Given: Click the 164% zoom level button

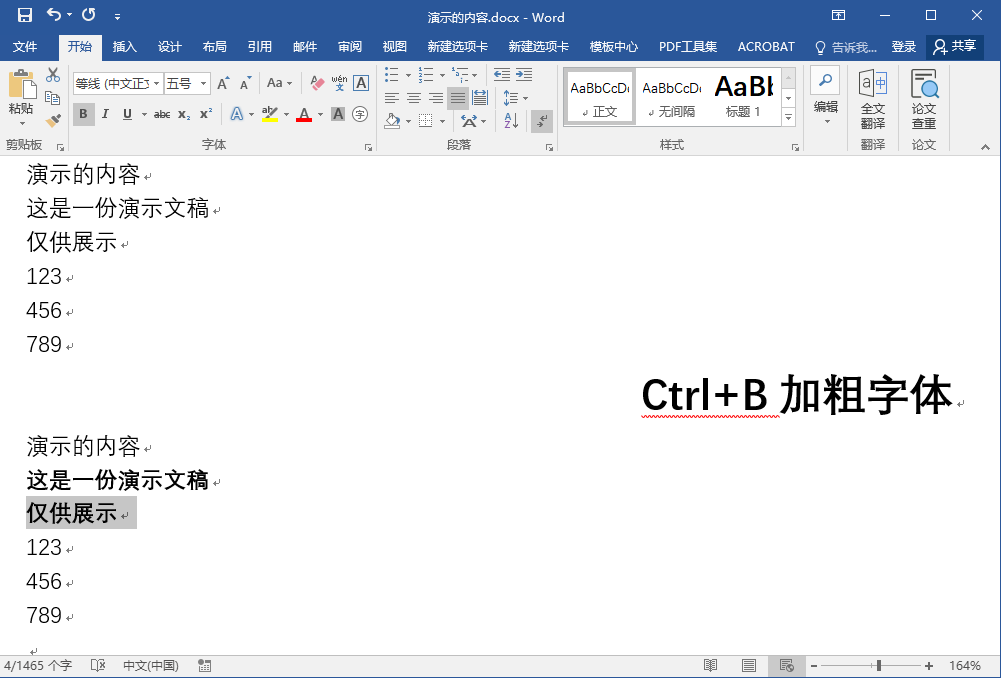Looking at the screenshot, I should [965, 666].
